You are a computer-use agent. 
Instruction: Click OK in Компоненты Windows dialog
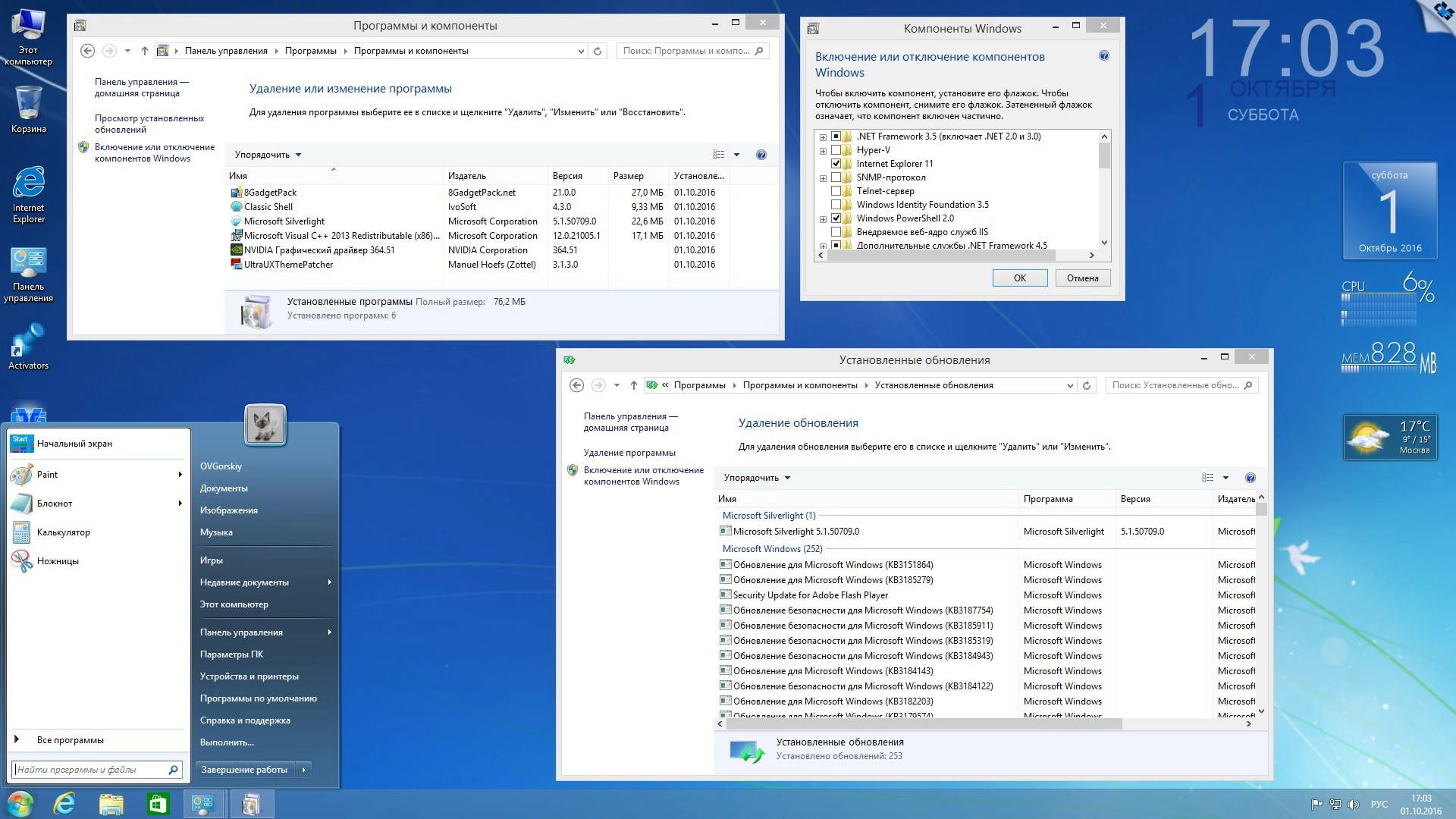[1020, 278]
